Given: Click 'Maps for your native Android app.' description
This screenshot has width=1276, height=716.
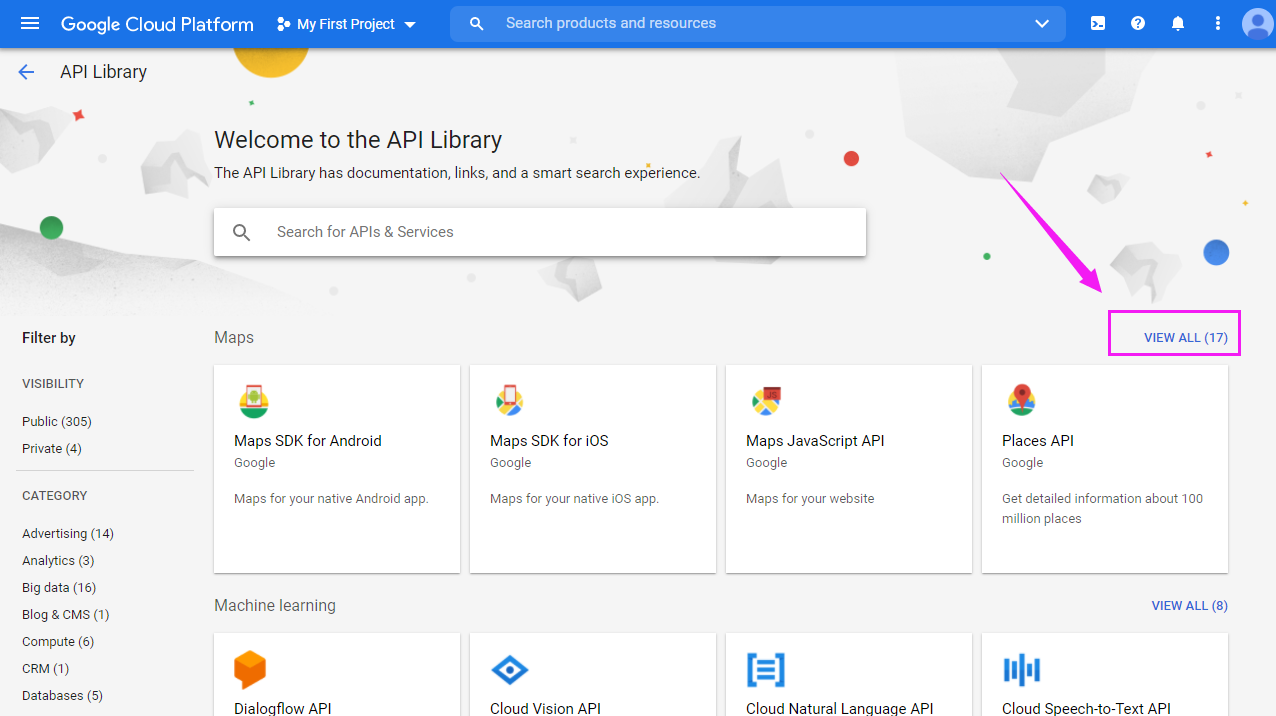Looking at the screenshot, I should click(331, 499).
